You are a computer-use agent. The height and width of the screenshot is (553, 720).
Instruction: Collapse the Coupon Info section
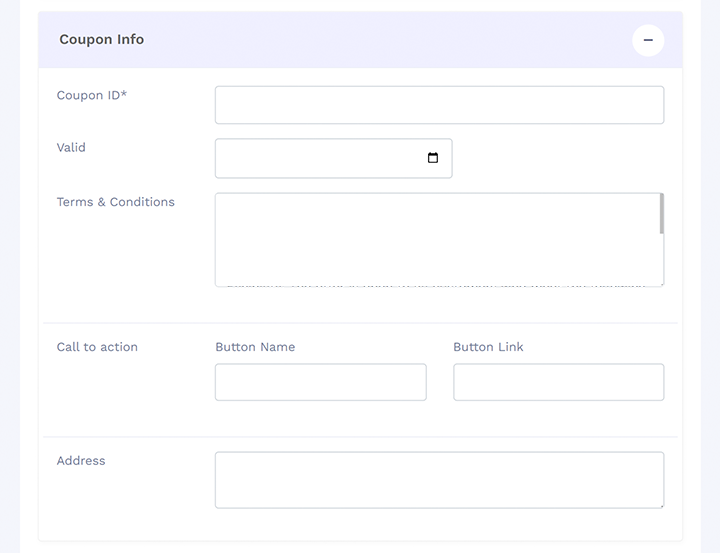click(x=648, y=40)
